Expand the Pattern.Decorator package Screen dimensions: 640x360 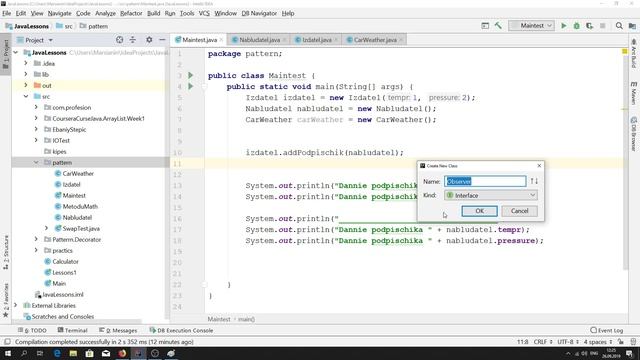[36, 240]
